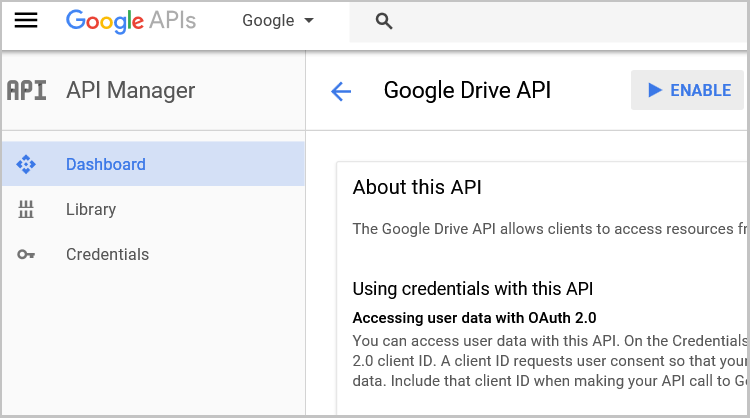Click the Credentials key icon
The width and height of the screenshot is (750, 418).
[26, 254]
